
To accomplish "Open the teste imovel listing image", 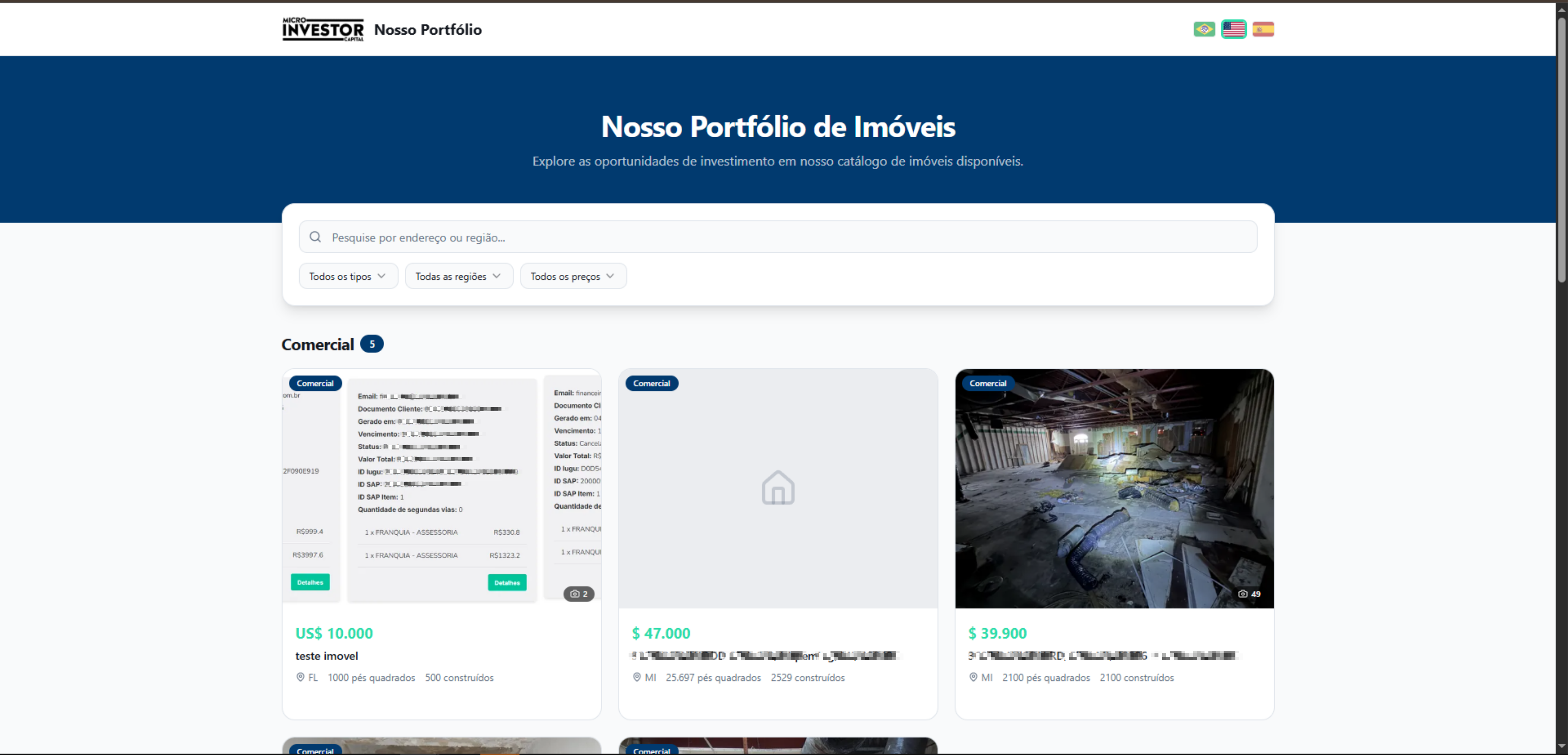I will tap(441, 488).
